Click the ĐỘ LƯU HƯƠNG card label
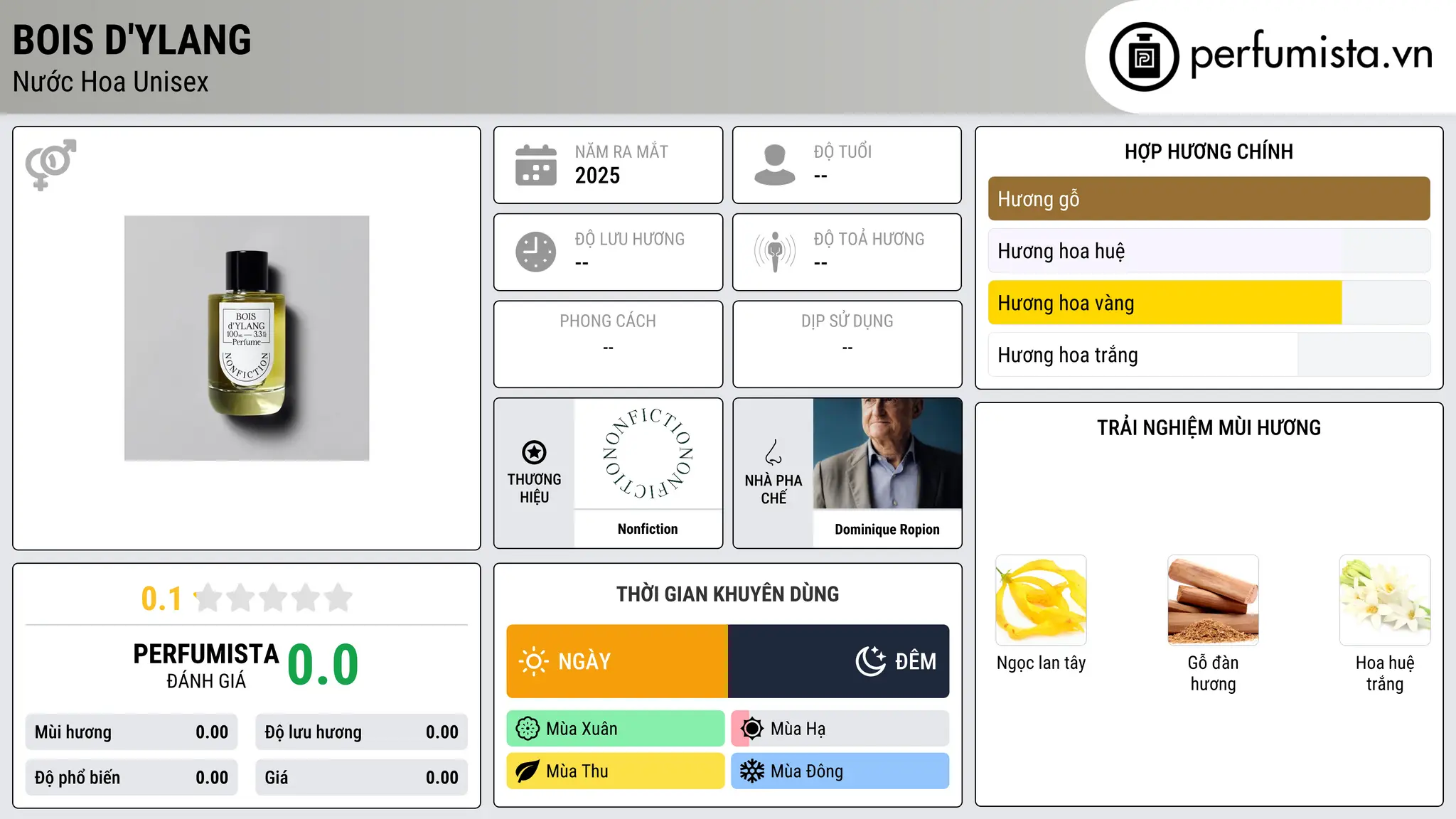1456x819 pixels. tap(629, 239)
